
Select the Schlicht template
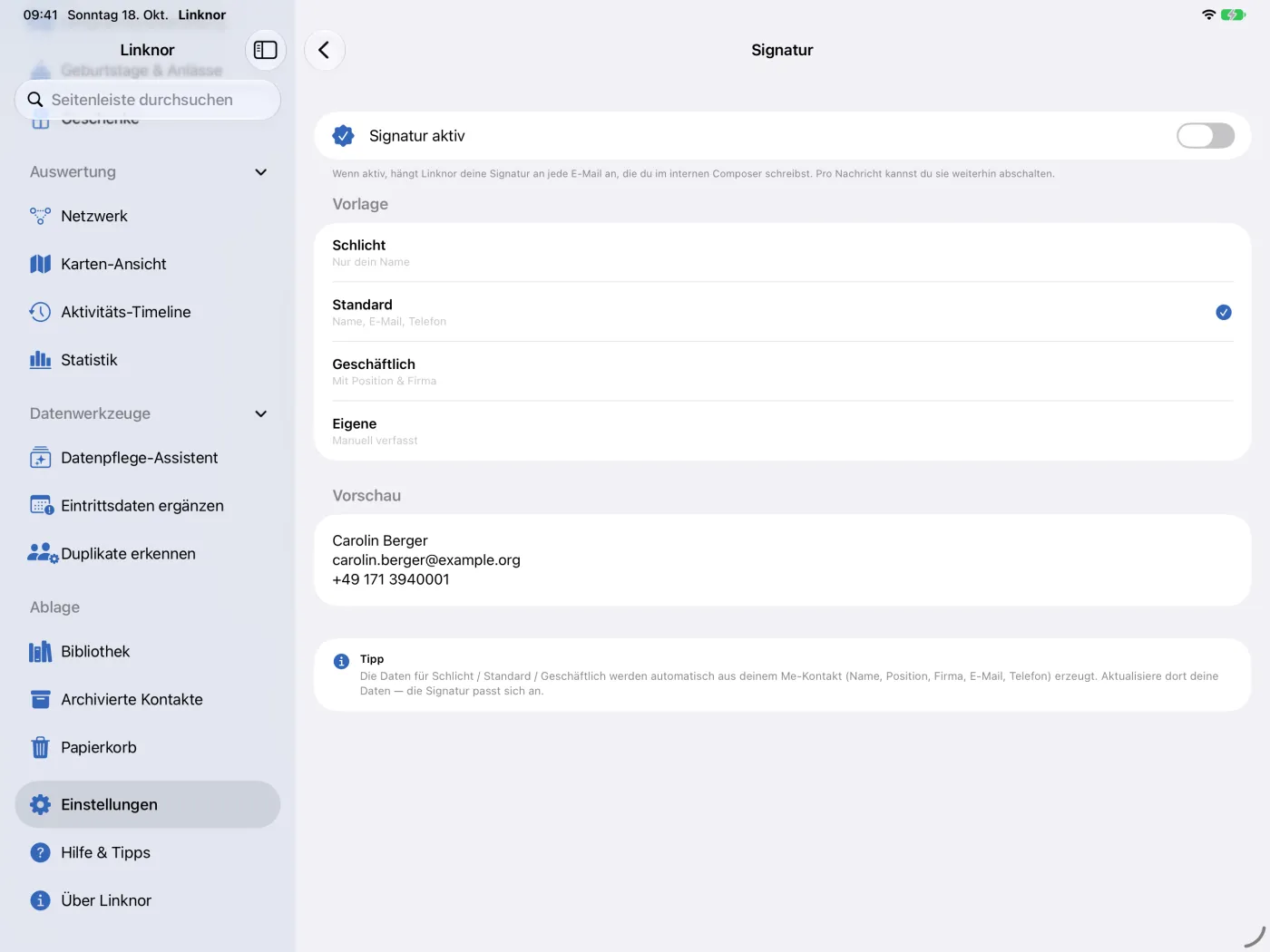[x=782, y=253]
